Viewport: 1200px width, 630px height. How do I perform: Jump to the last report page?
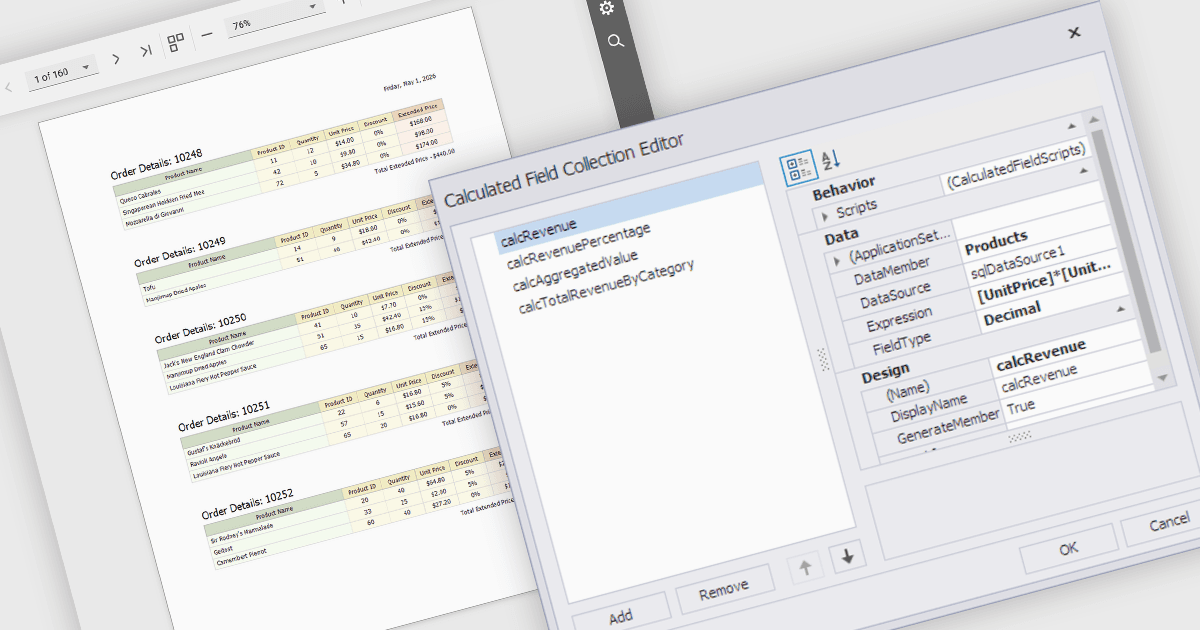pos(146,51)
